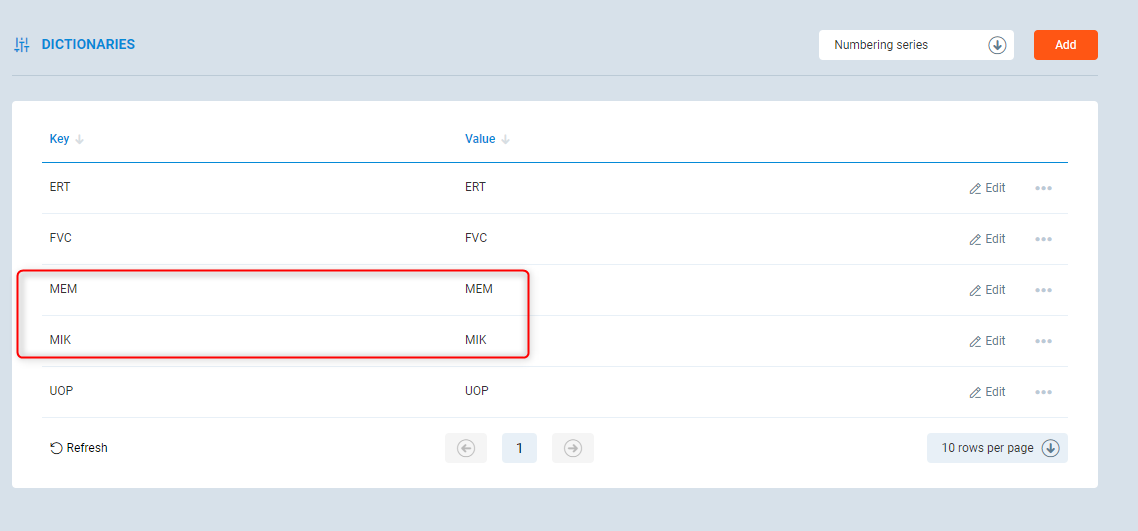Click the Add button
This screenshot has height=531, width=1138.
tap(1065, 45)
